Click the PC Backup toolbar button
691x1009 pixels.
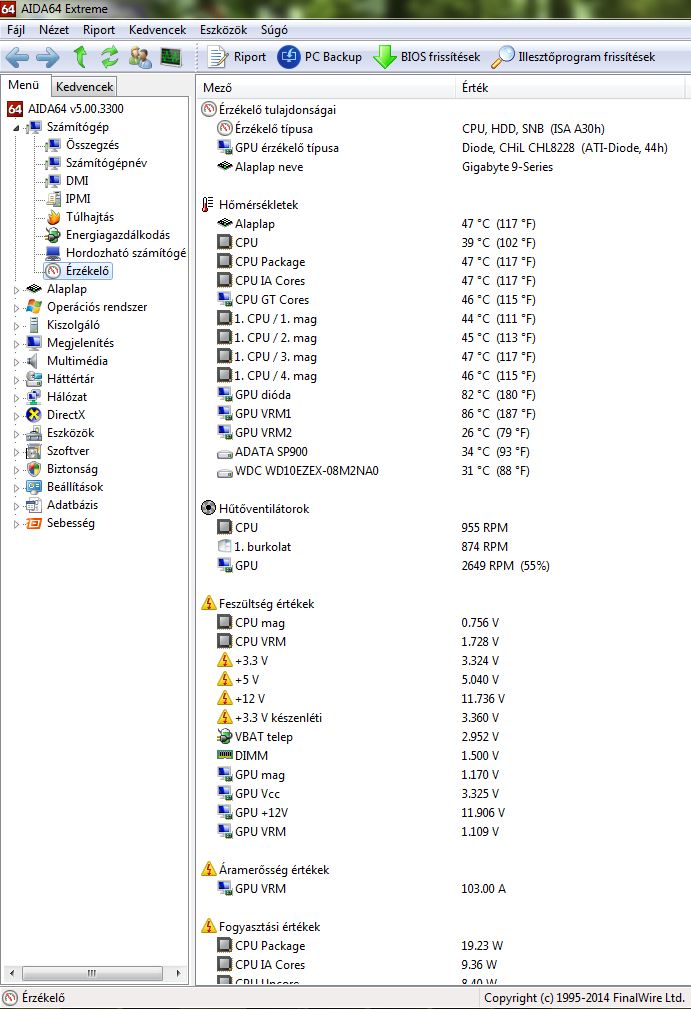320,57
